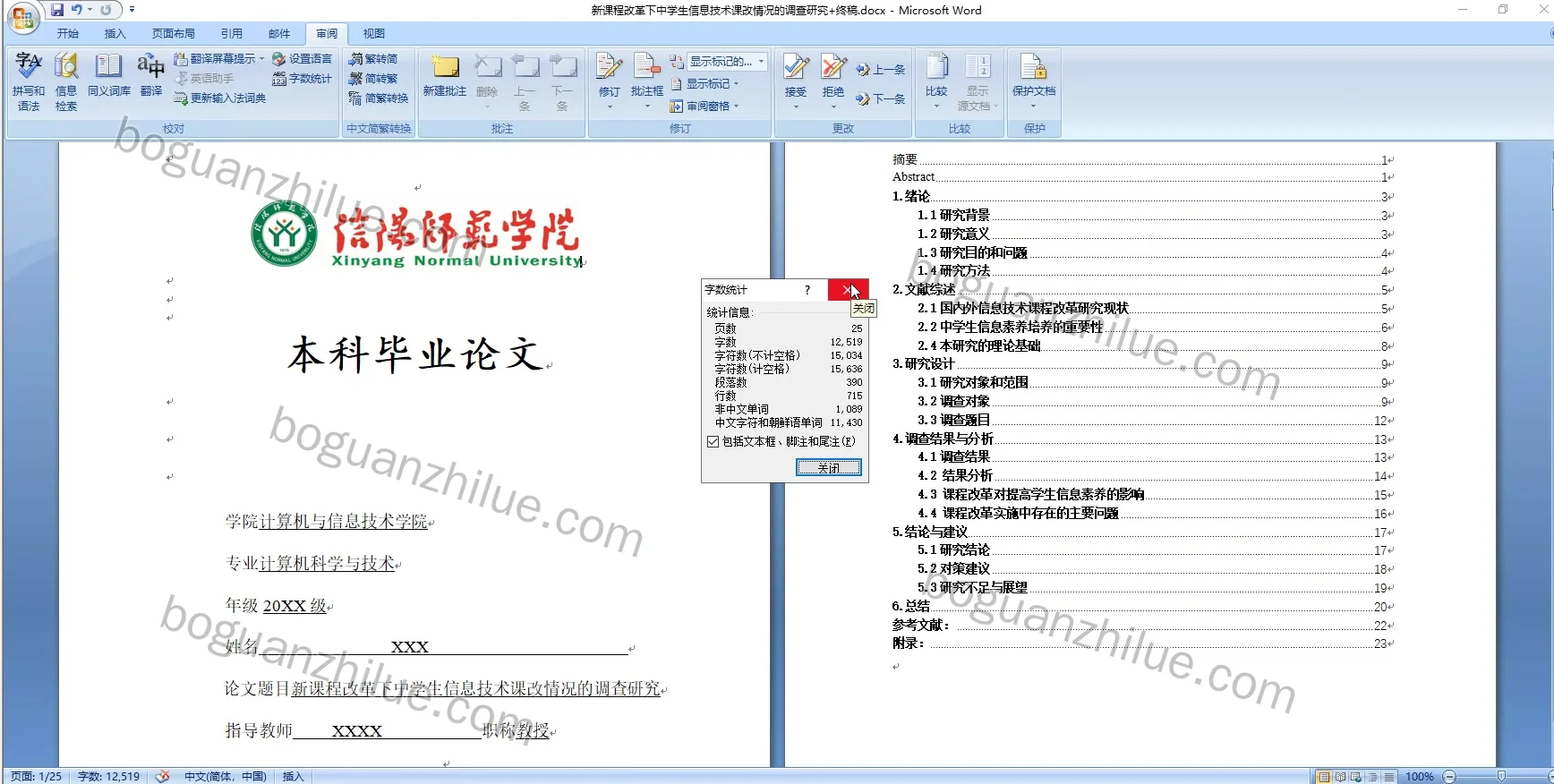Screen dimensions: 1554x784
Task: Close 字数统计 dialog with red X
Action: click(848, 289)
